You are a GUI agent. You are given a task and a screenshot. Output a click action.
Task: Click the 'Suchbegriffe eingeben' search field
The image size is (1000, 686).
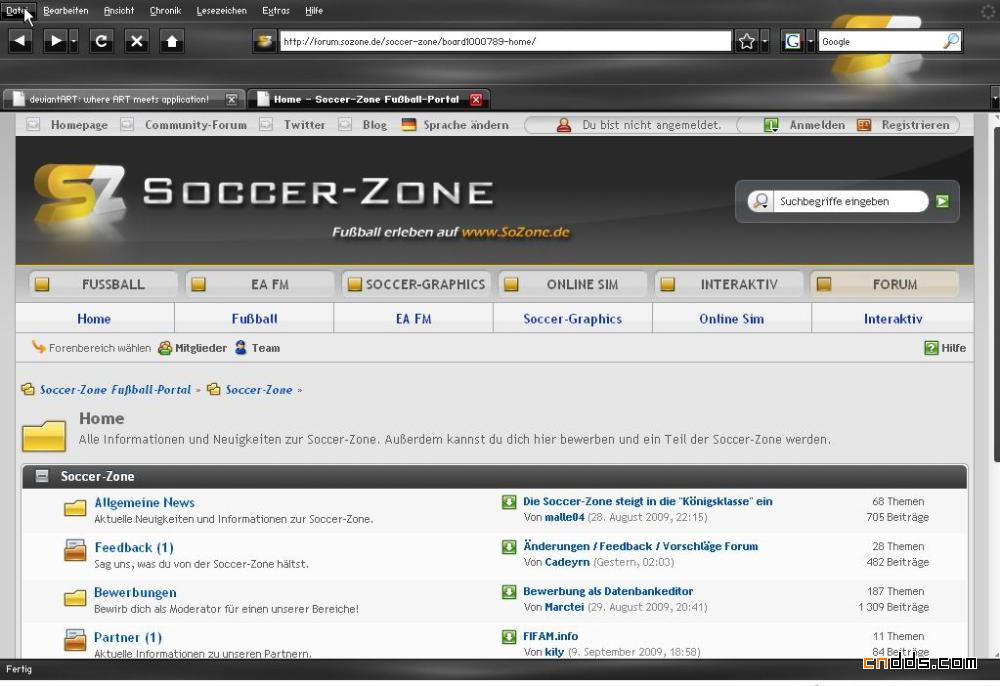[850, 201]
